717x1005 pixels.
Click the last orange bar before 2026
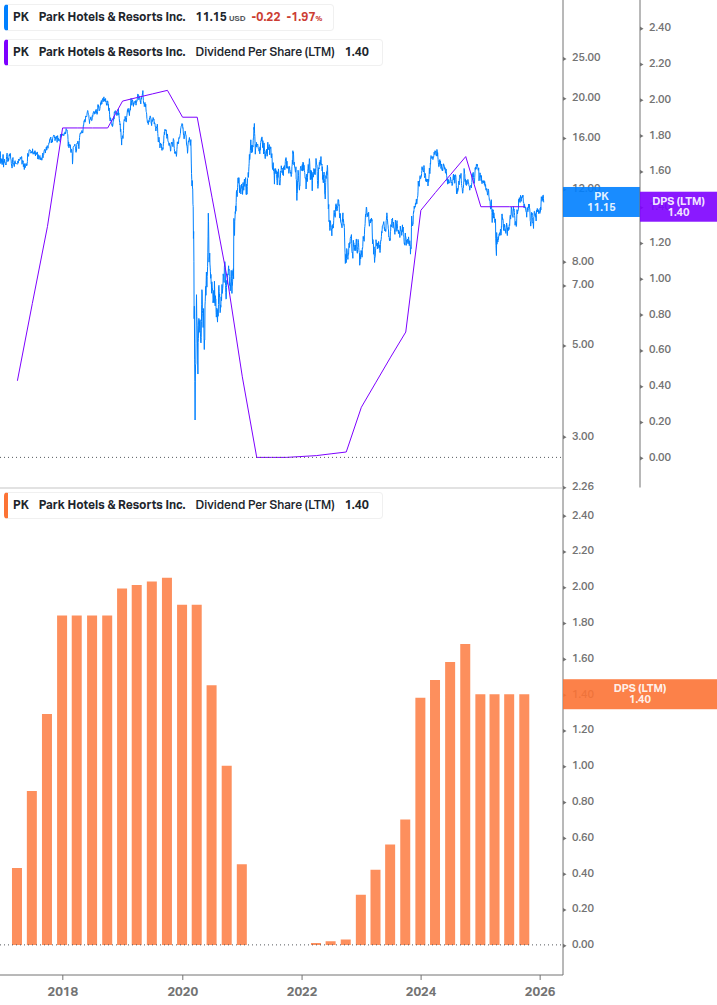pyautogui.click(x=524, y=819)
